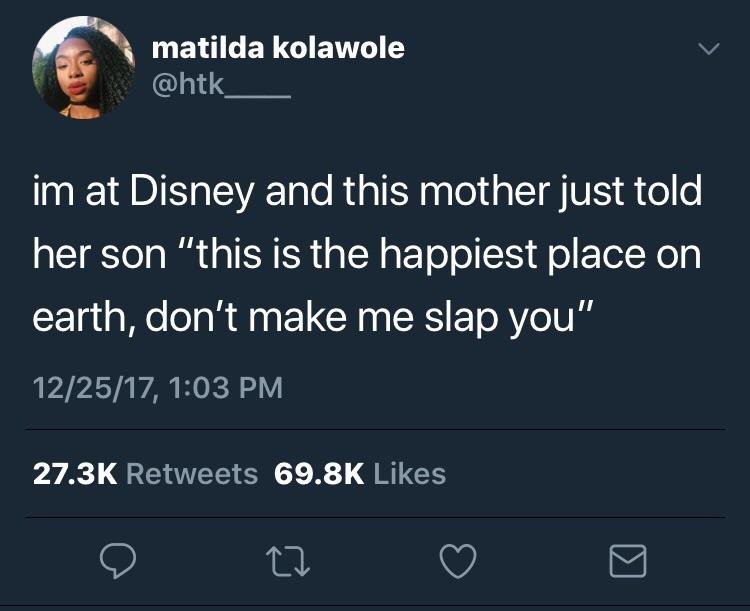750x611 pixels.
Task: Click the 27.3K count number
Action: point(75,474)
